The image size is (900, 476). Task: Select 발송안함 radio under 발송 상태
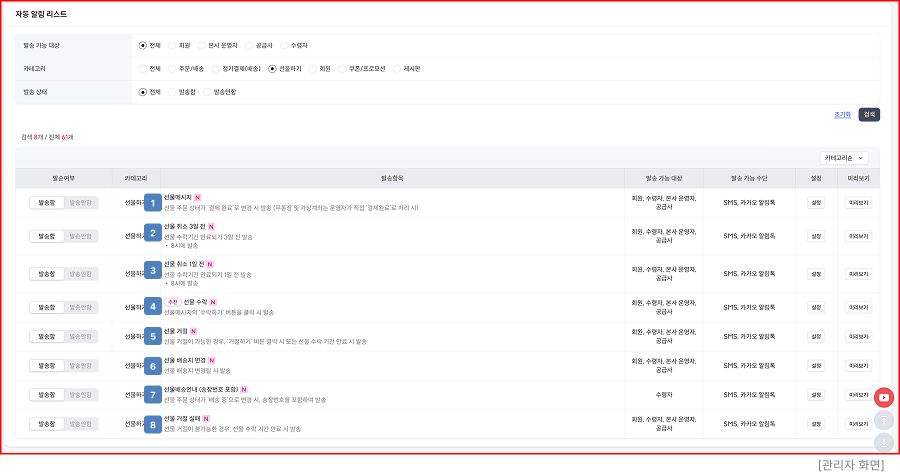207,92
